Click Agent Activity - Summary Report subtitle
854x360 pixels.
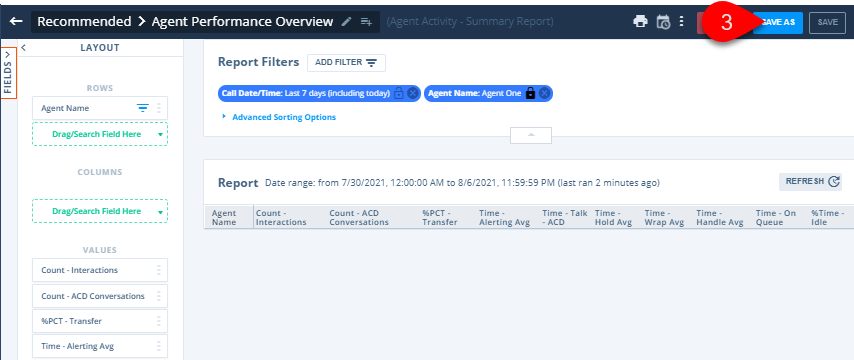click(x=470, y=22)
